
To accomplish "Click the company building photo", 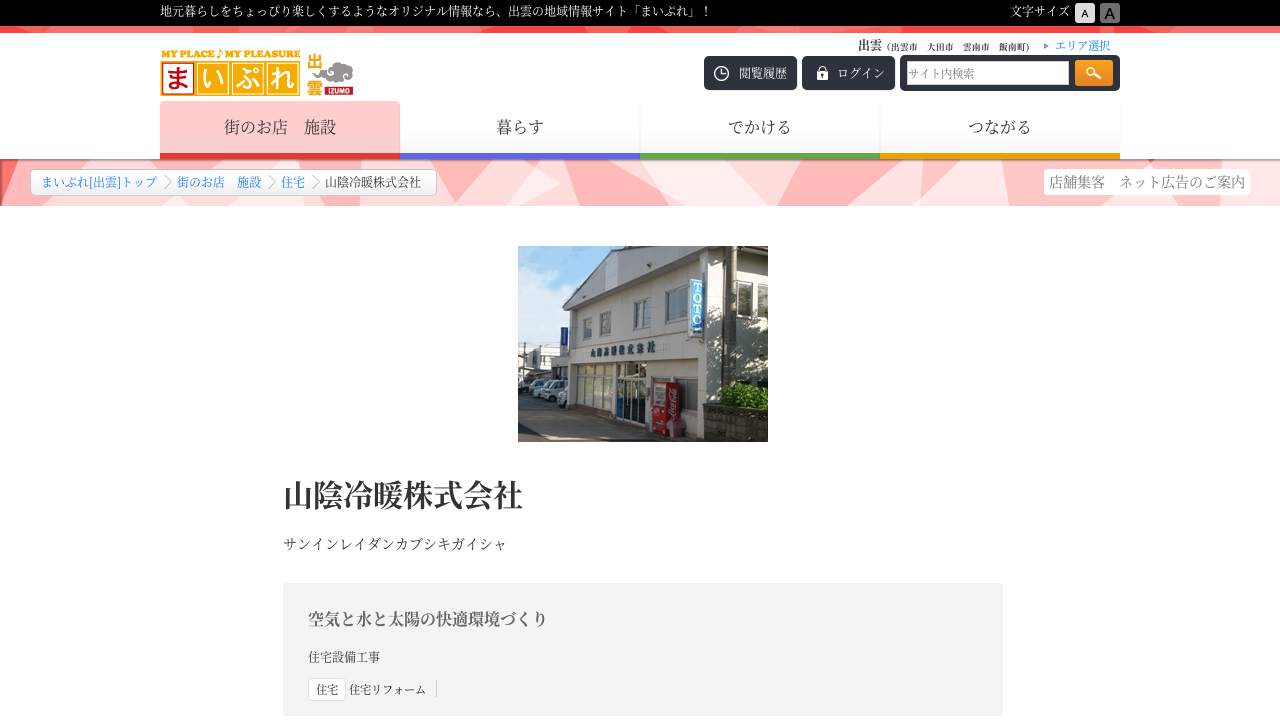I will pos(643,344).
